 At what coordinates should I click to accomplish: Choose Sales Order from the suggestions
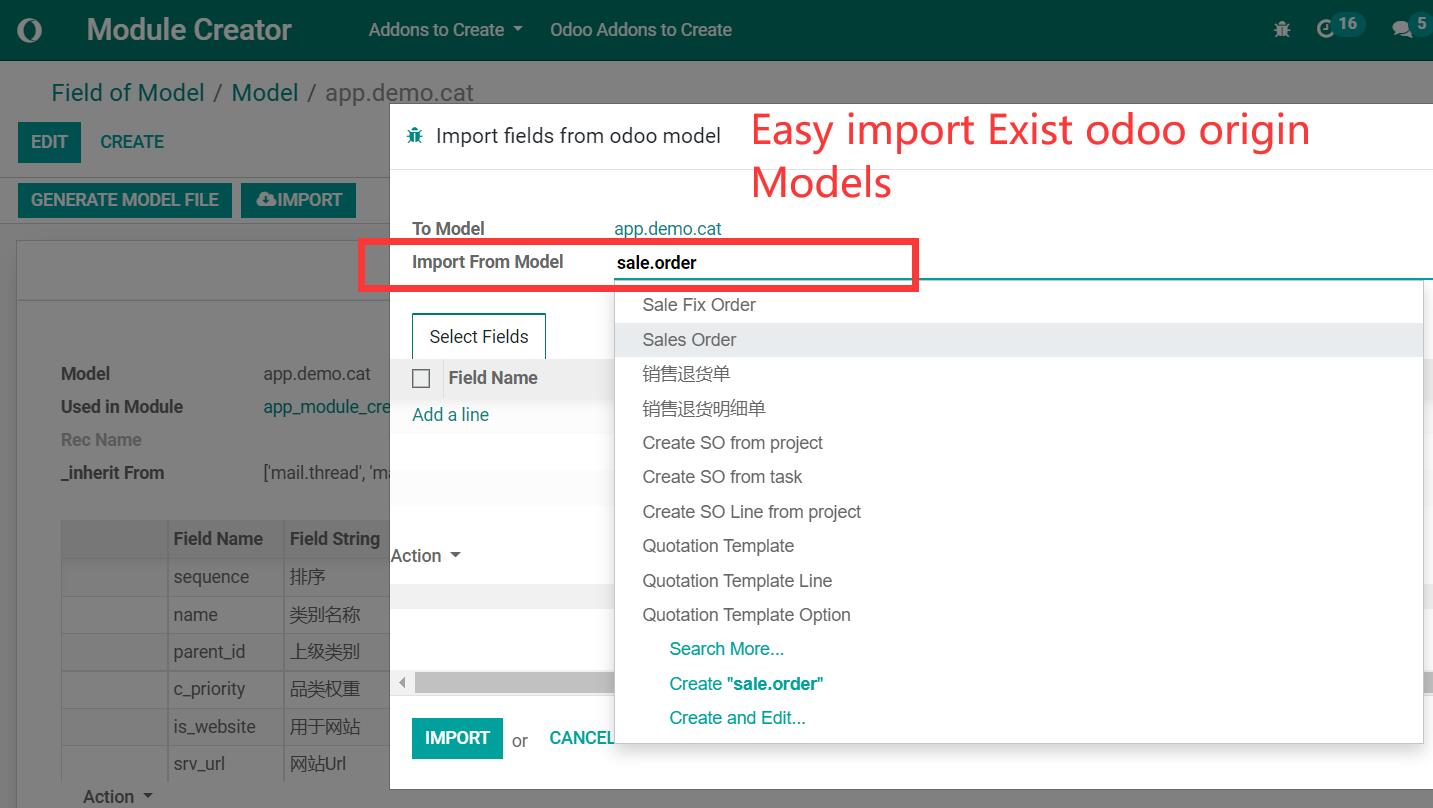[689, 340]
